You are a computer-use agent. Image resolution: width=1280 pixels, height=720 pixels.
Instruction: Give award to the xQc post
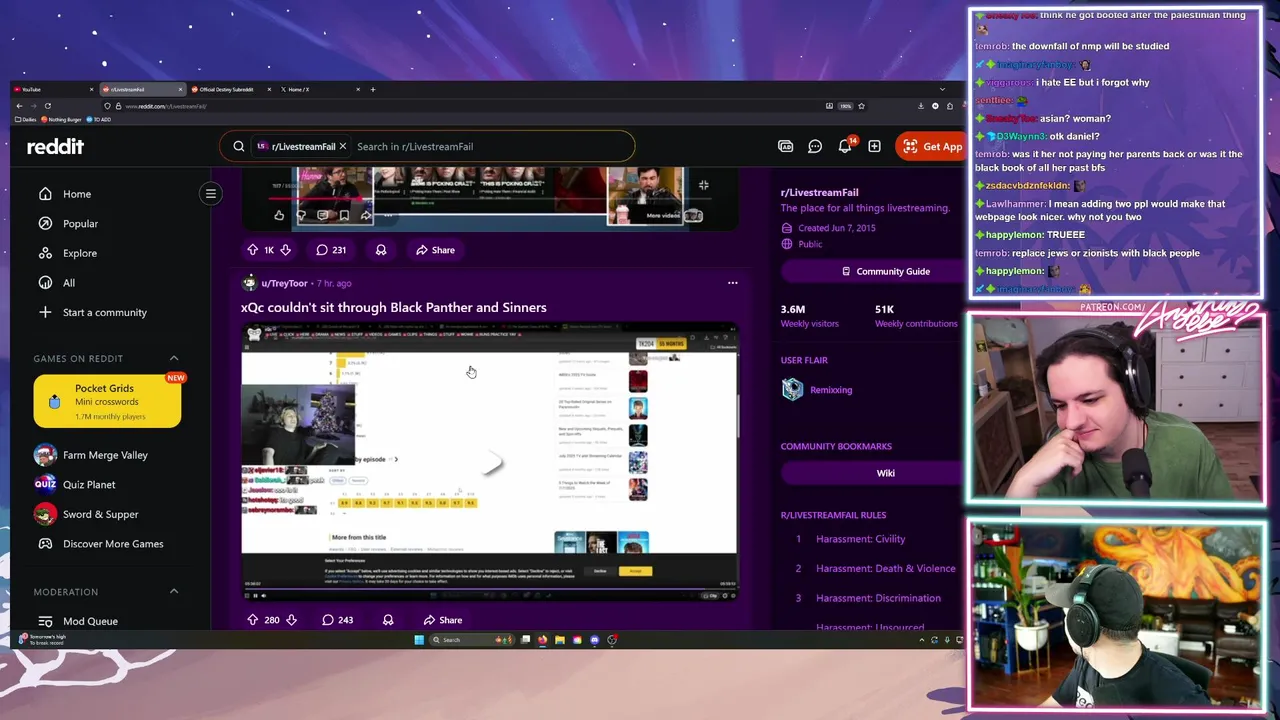tap(388, 620)
